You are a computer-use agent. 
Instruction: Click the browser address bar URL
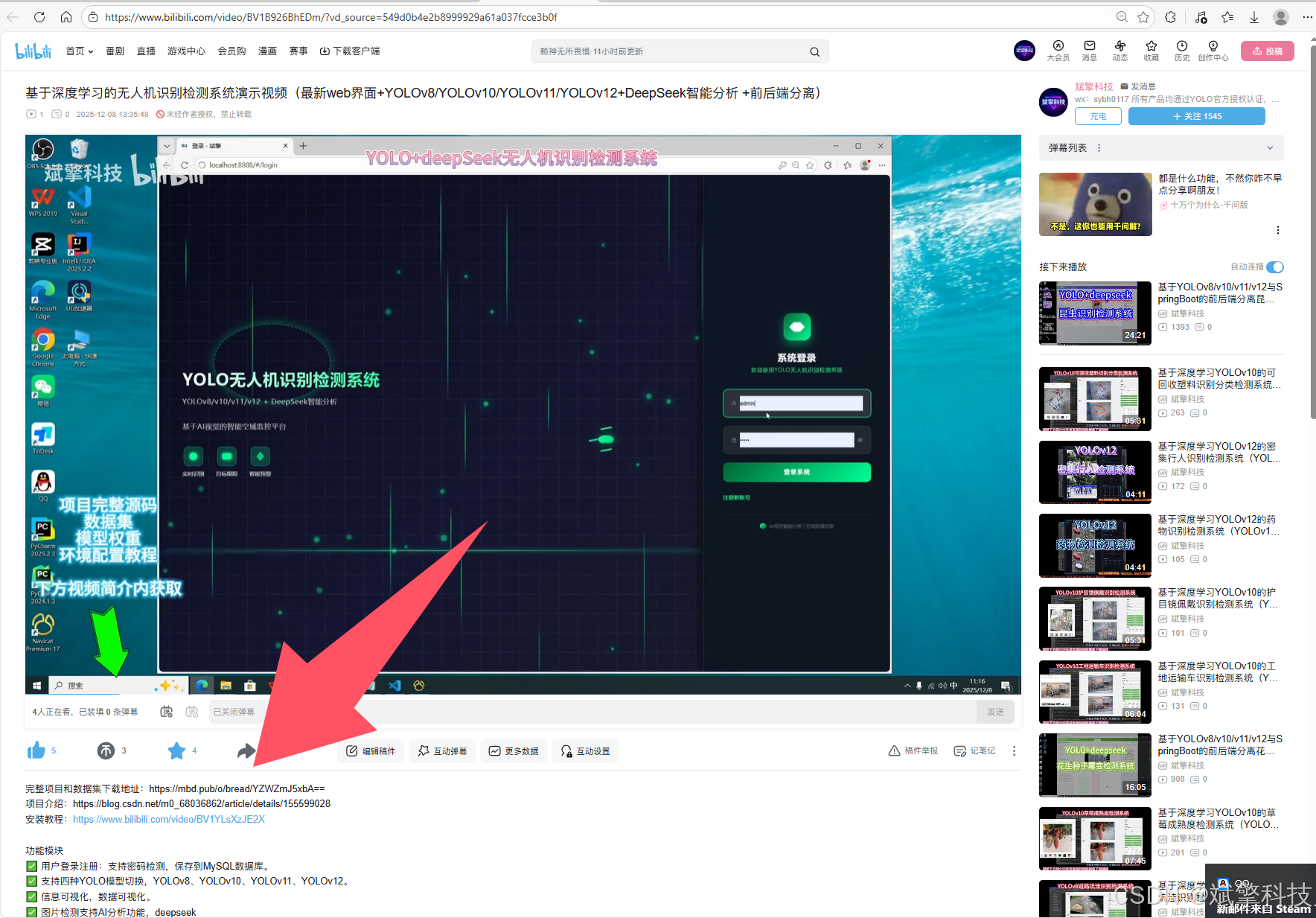[x=331, y=17]
